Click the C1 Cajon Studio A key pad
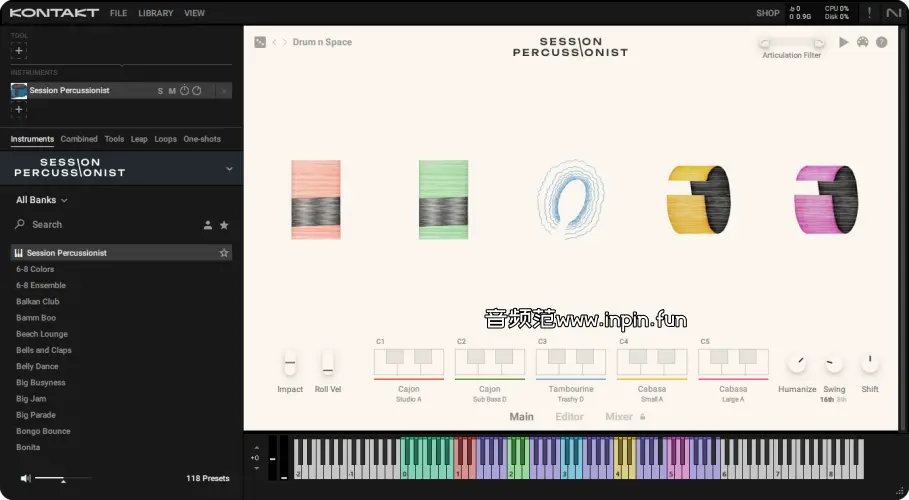This screenshot has height=500, width=909. pos(409,363)
